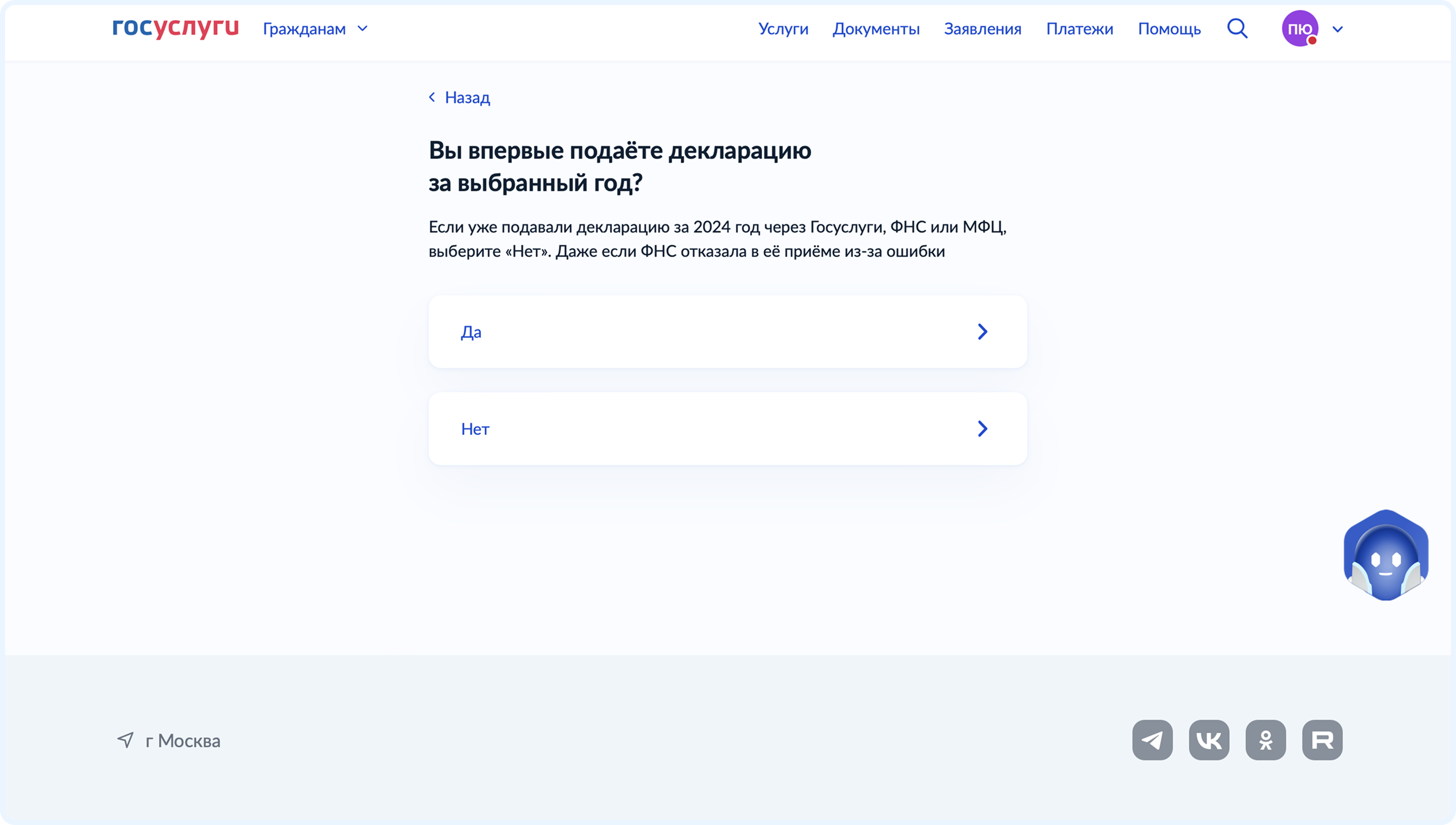Viewport: 1456px width, 825px height.
Task: Open the Платежи menu item
Action: click(x=1079, y=29)
